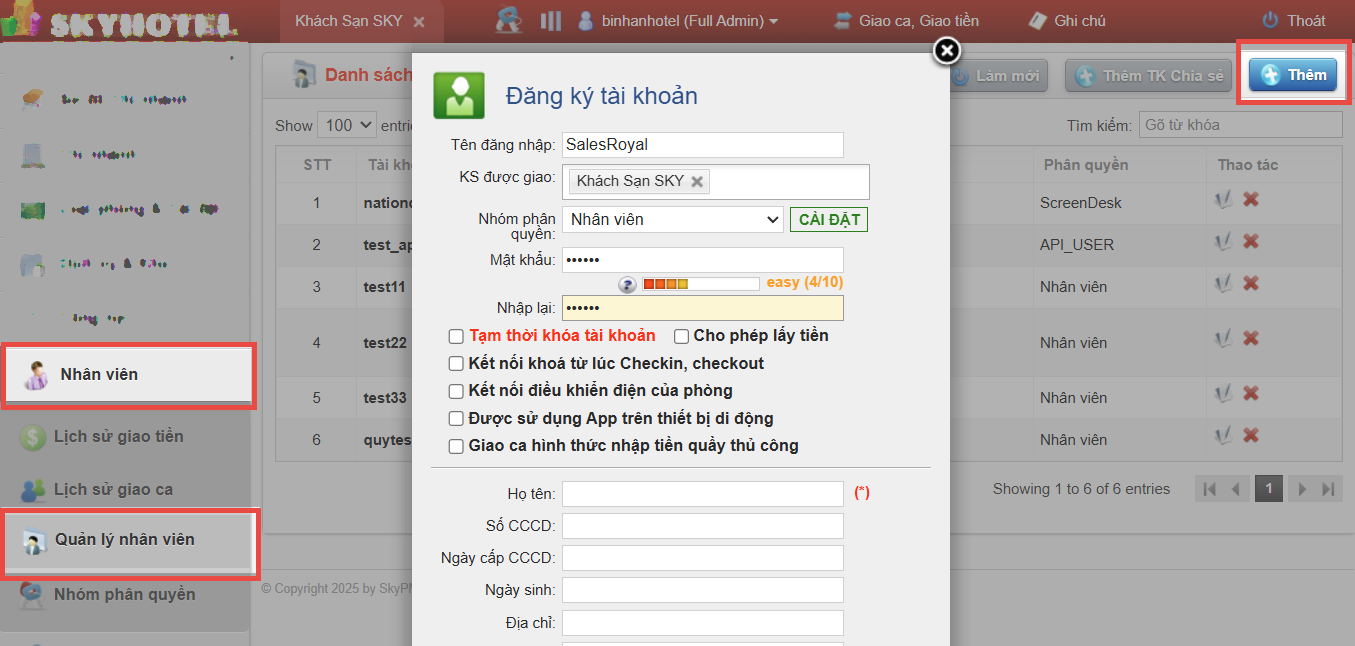The height and width of the screenshot is (646, 1355).
Task: Open the Nhân viên sidebar section
Action: click(x=128, y=375)
